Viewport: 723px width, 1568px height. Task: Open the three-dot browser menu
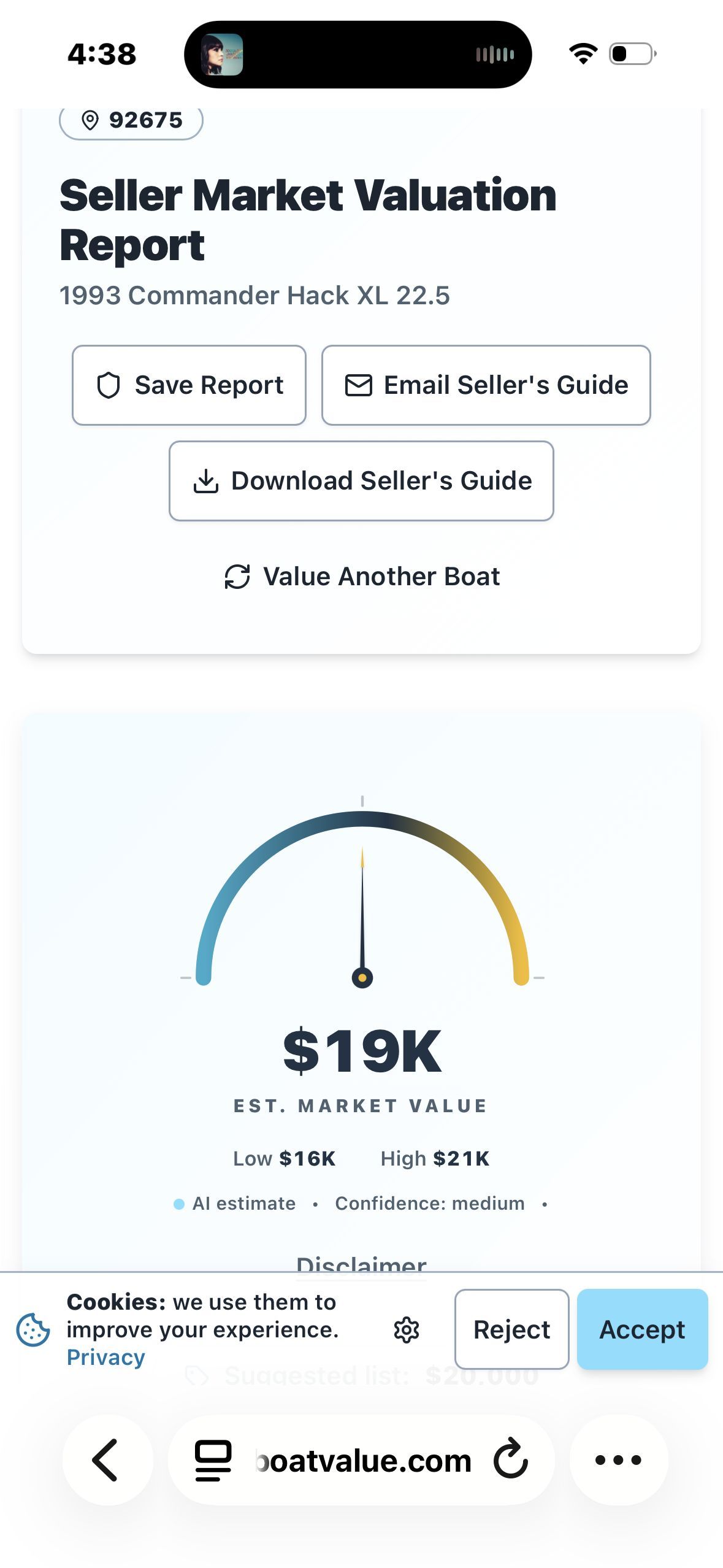[619, 1460]
